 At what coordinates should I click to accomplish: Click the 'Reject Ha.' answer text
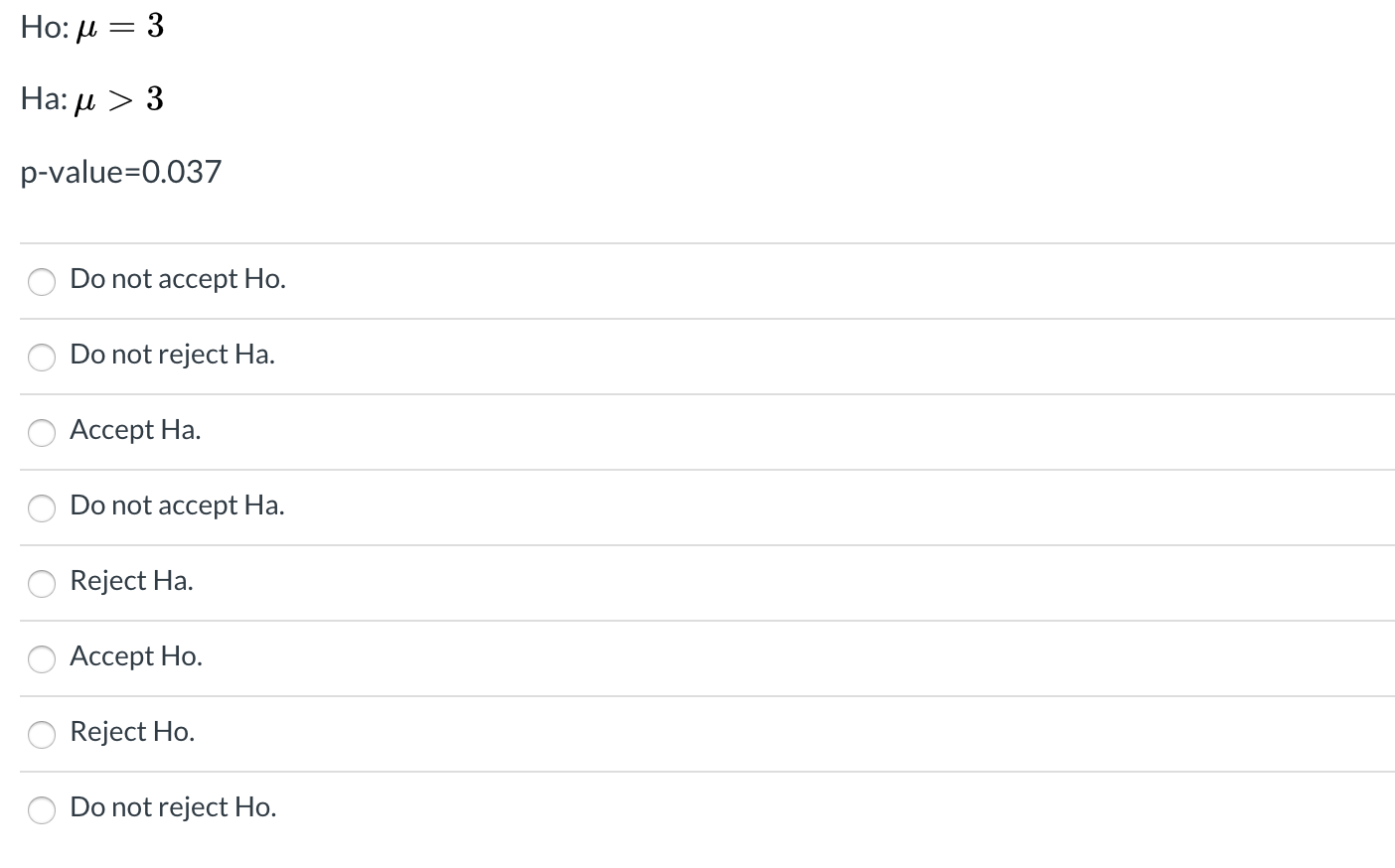pos(131,581)
